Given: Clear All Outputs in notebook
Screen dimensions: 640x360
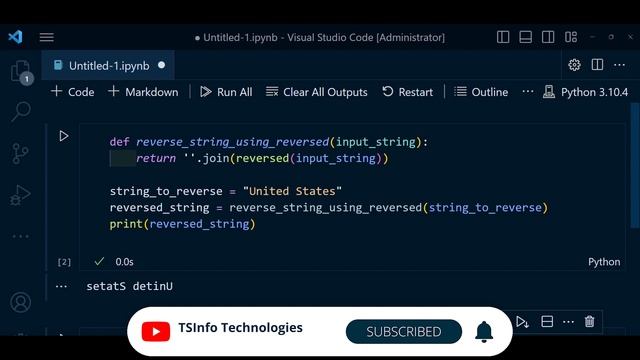Looking at the screenshot, I should pyautogui.click(x=317, y=92).
